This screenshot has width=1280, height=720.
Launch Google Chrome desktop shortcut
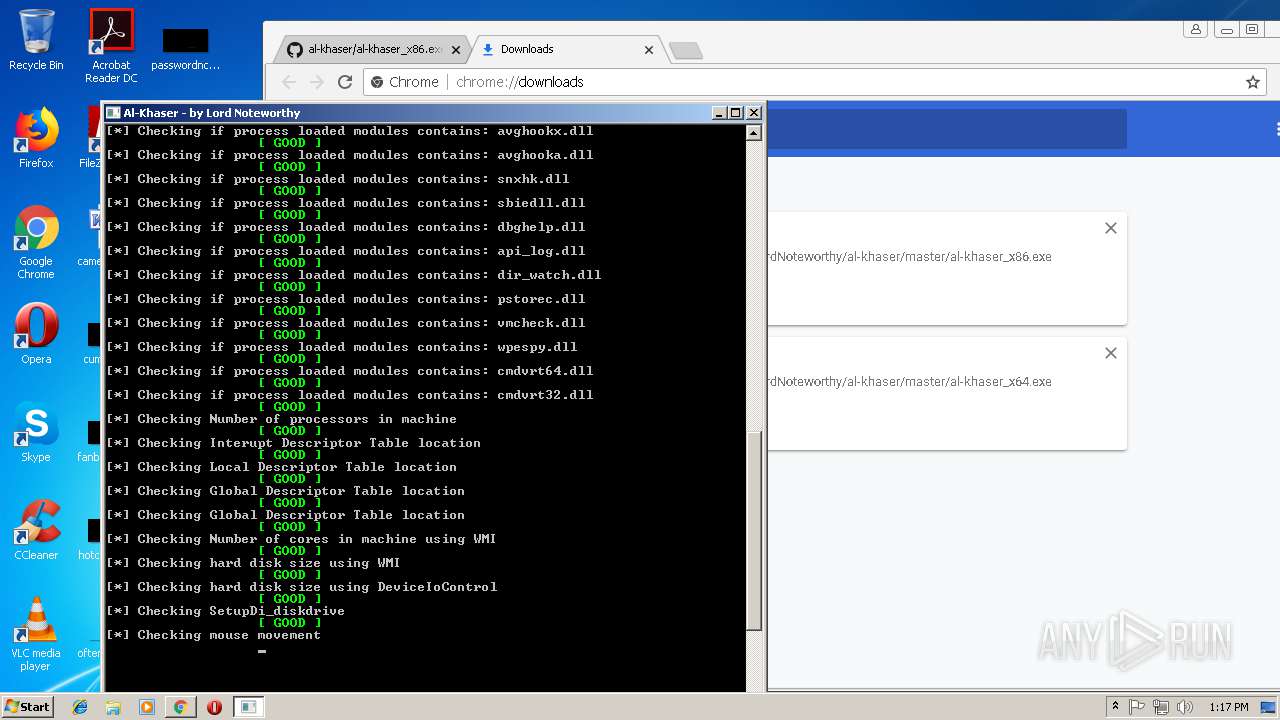36,243
